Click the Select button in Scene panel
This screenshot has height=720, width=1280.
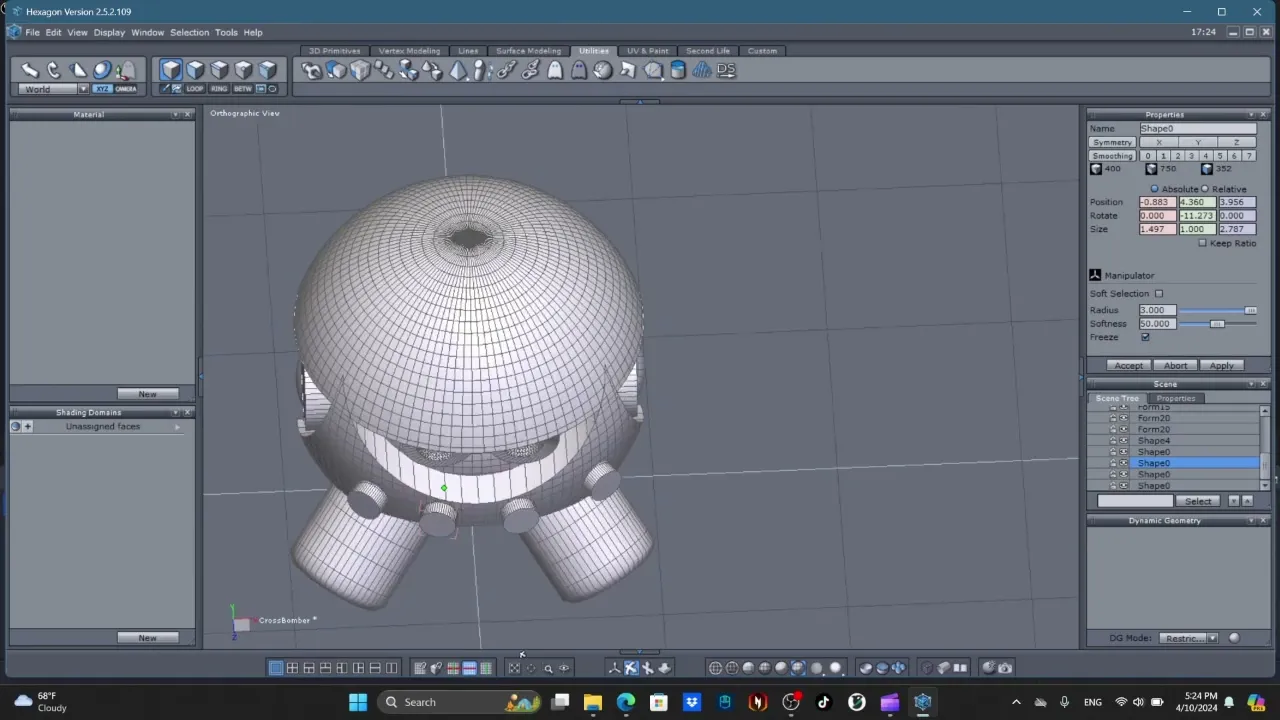pos(1198,501)
